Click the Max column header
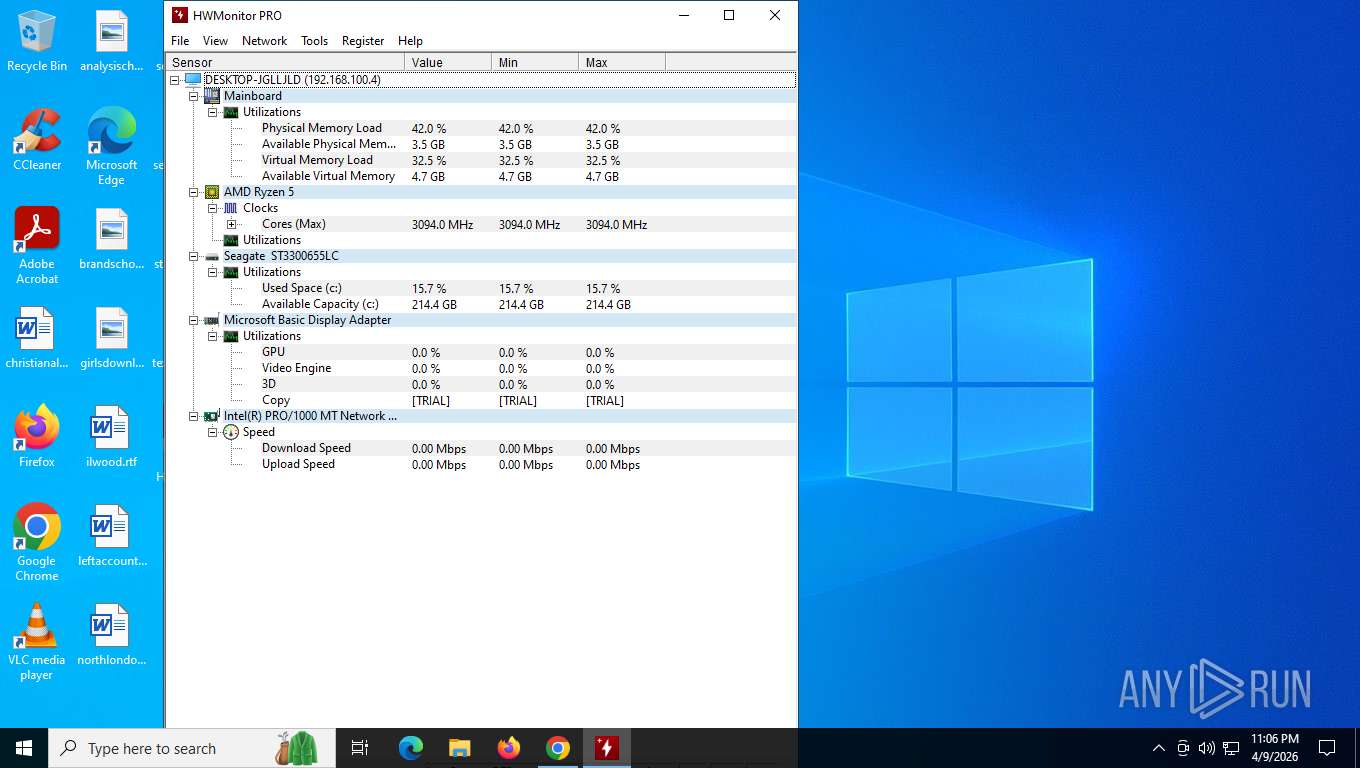This screenshot has height=768, width=1360. (x=622, y=62)
